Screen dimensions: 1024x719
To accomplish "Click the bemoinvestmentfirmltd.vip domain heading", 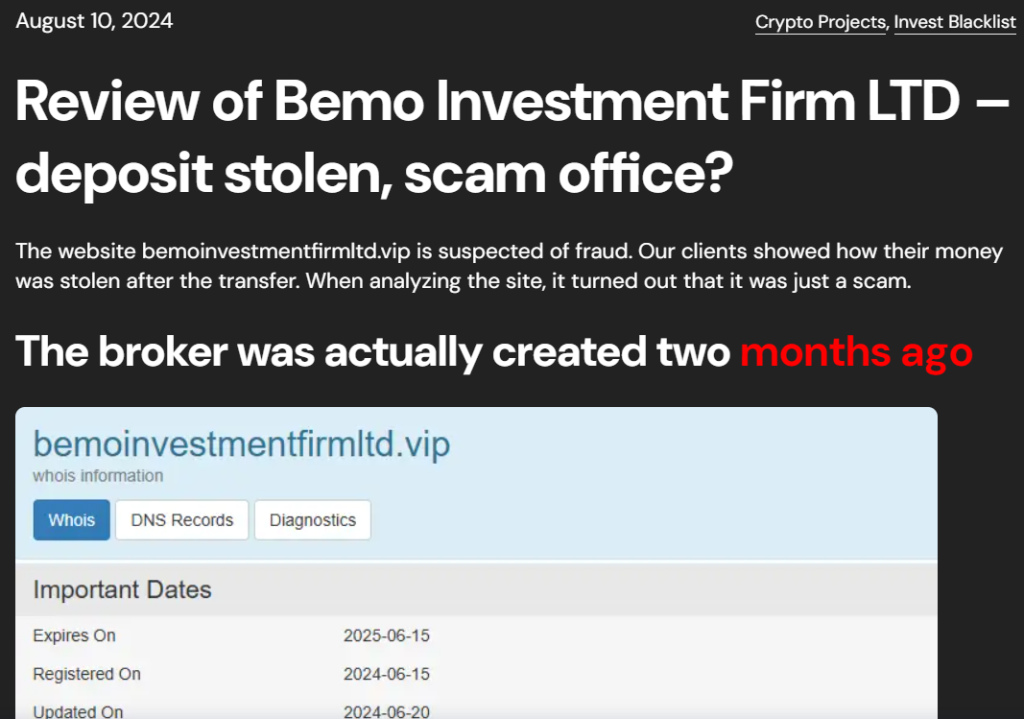I will tap(241, 444).
